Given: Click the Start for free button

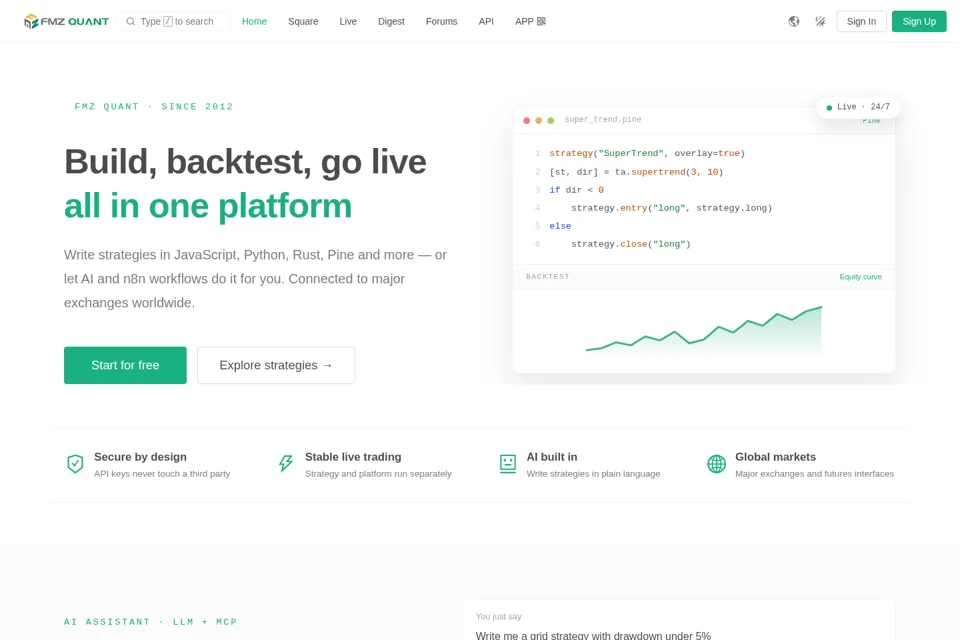Looking at the screenshot, I should tap(125, 365).
